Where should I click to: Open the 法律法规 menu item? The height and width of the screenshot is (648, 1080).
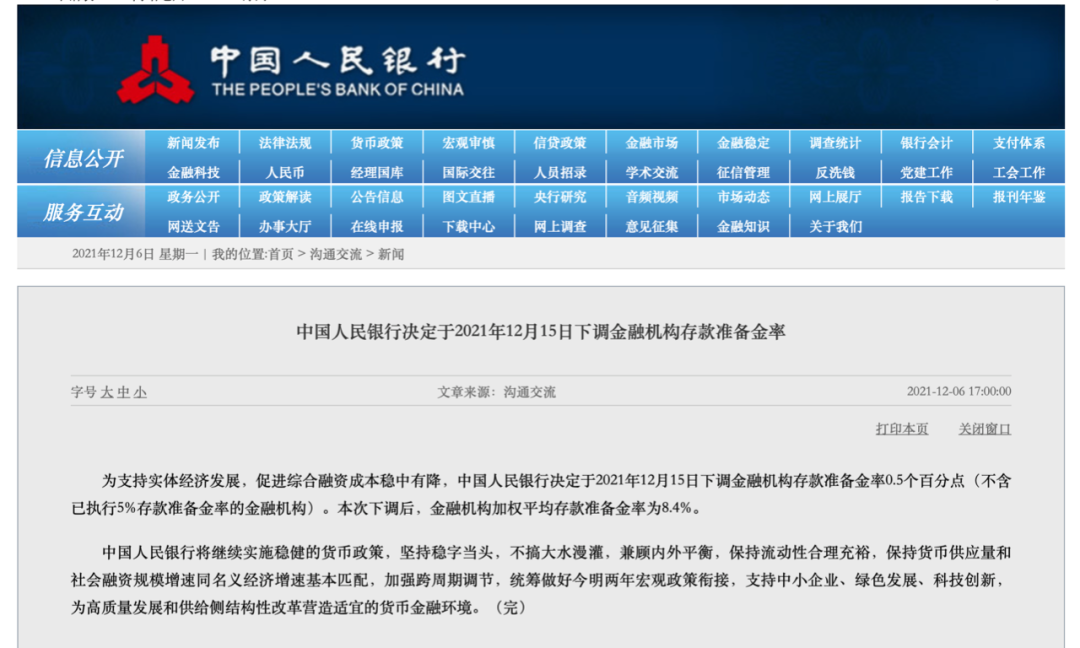284,143
